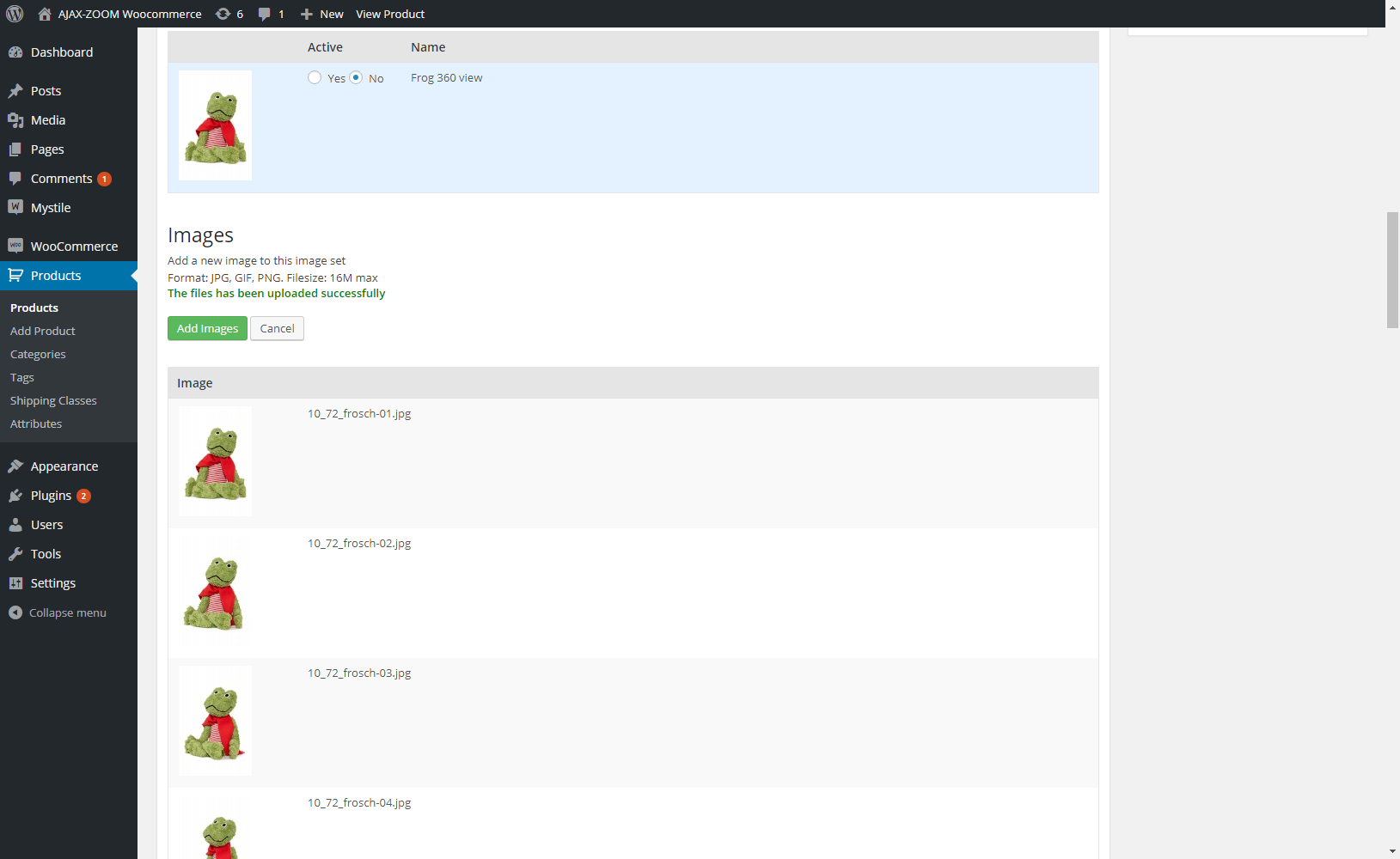Open the AJAX-ZOOM Woocommerce site menu
This screenshot has width=1400, height=859.
pos(130,14)
